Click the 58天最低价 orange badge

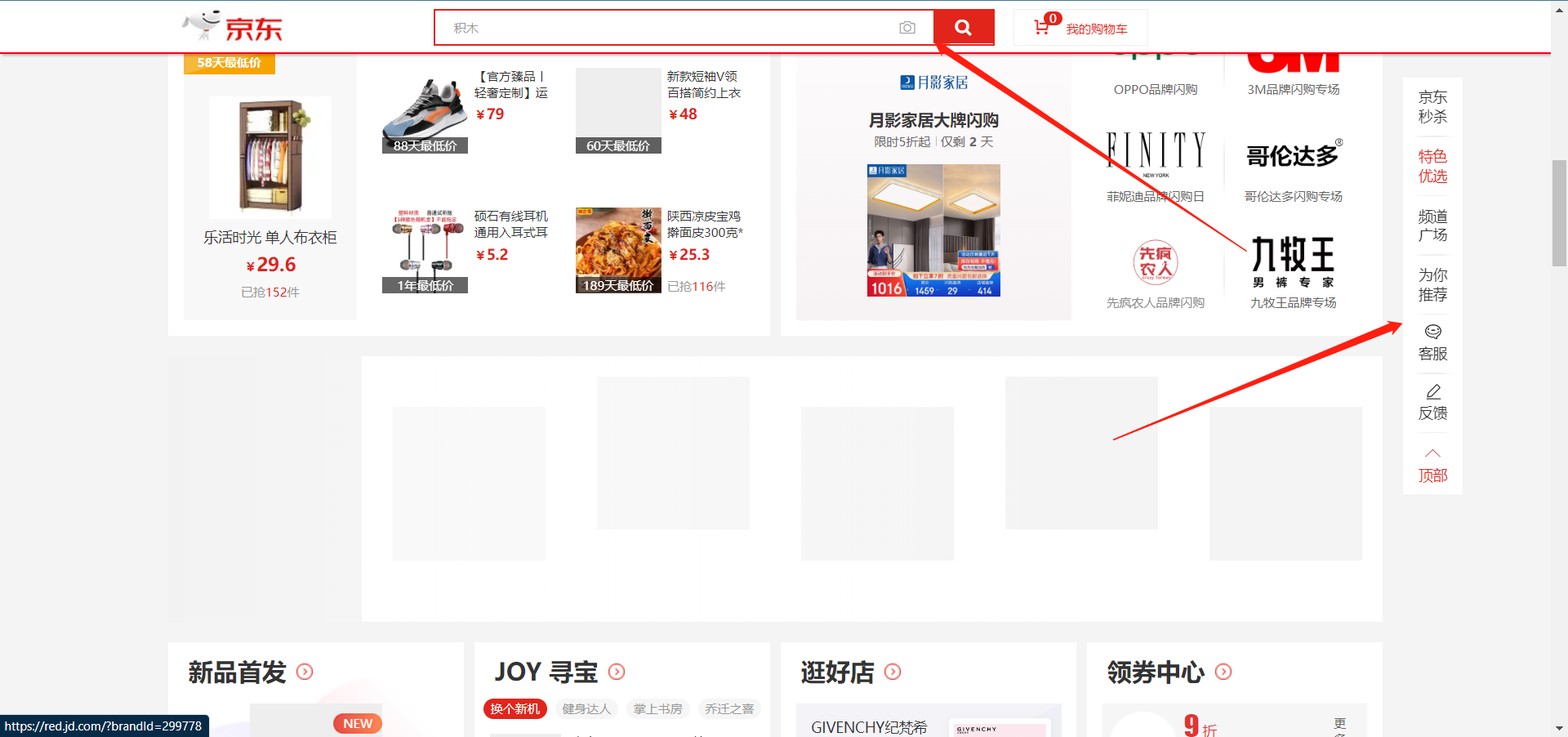229,63
